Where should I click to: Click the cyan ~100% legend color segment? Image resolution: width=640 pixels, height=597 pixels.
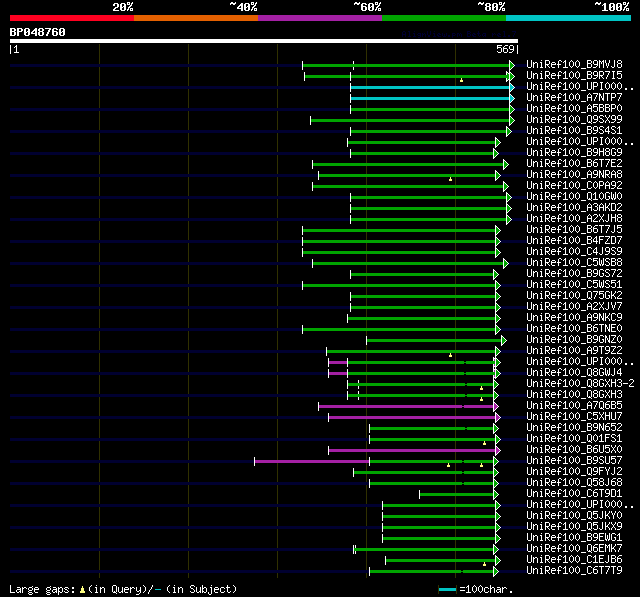(x=569, y=18)
